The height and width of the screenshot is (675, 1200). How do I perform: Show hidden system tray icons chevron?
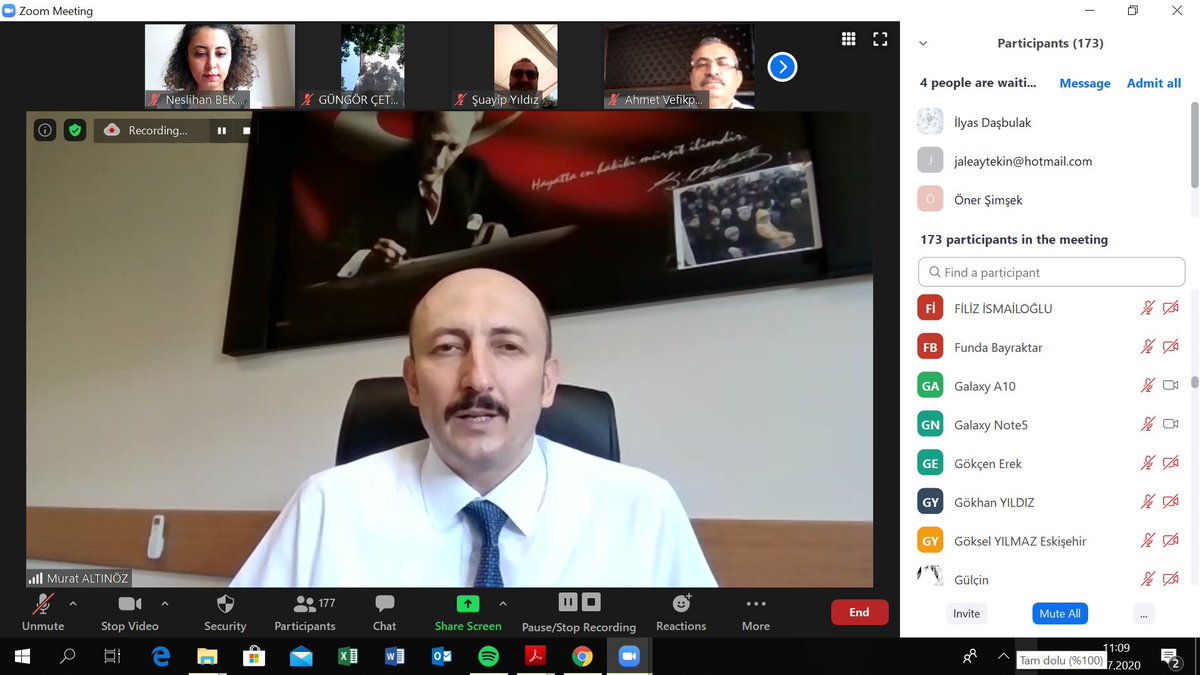tap(1003, 657)
